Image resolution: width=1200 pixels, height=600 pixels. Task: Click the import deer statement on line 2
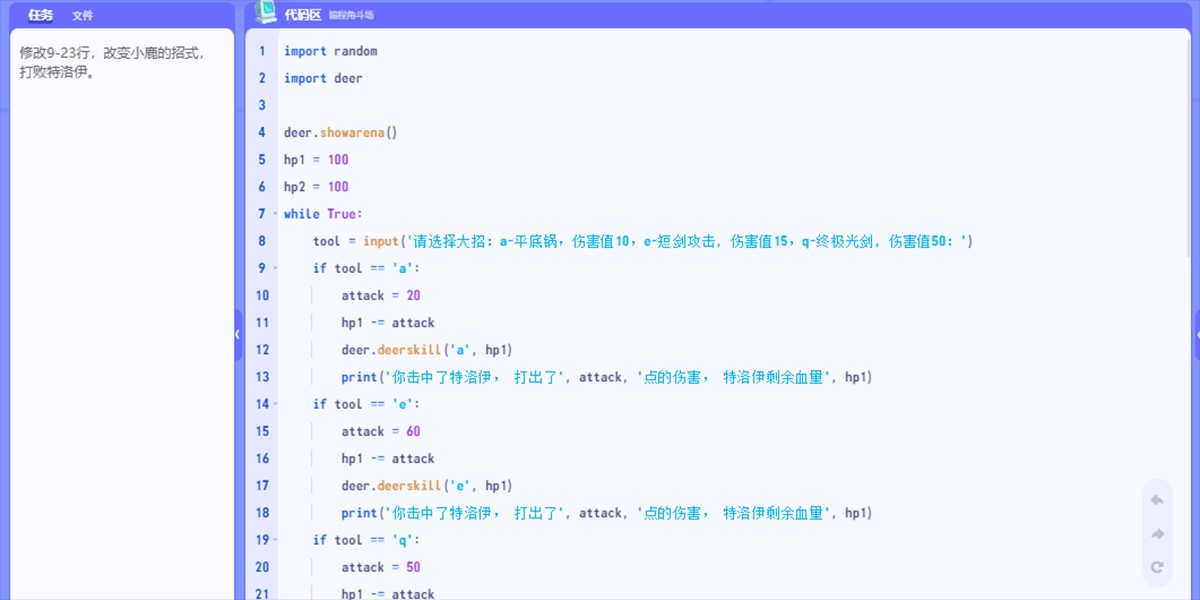[322, 77]
